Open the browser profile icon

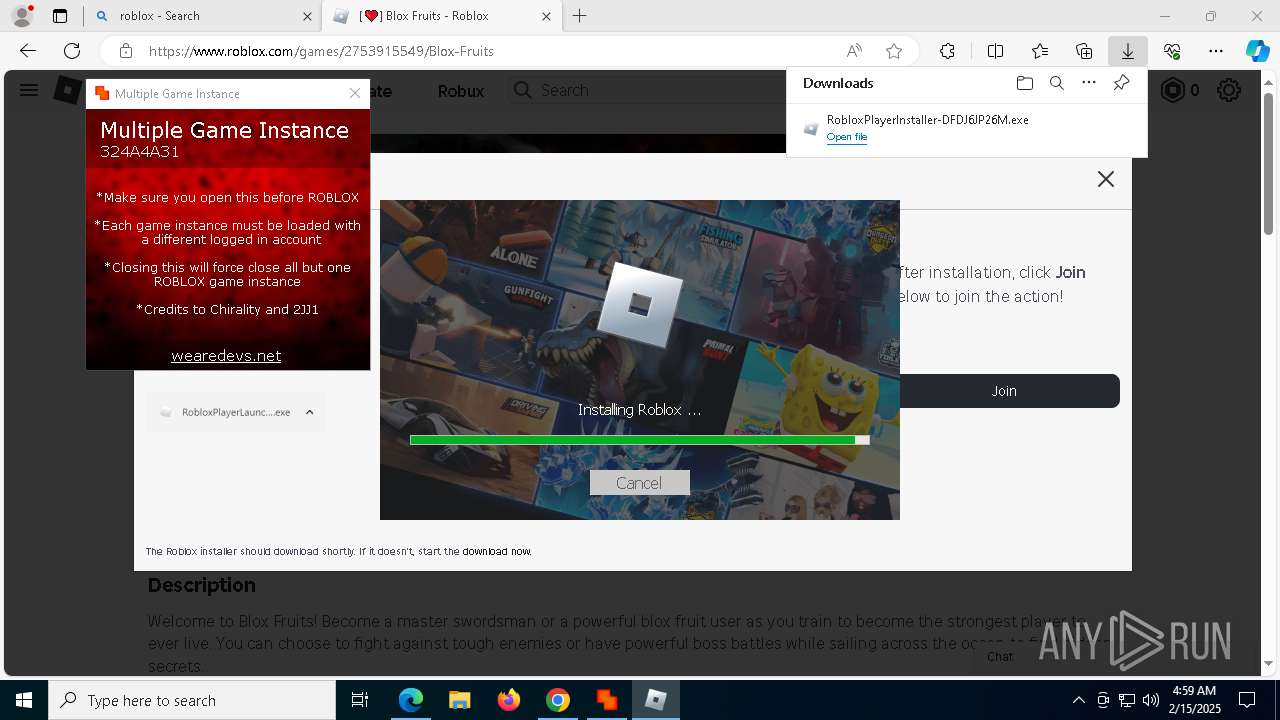click(x=22, y=16)
